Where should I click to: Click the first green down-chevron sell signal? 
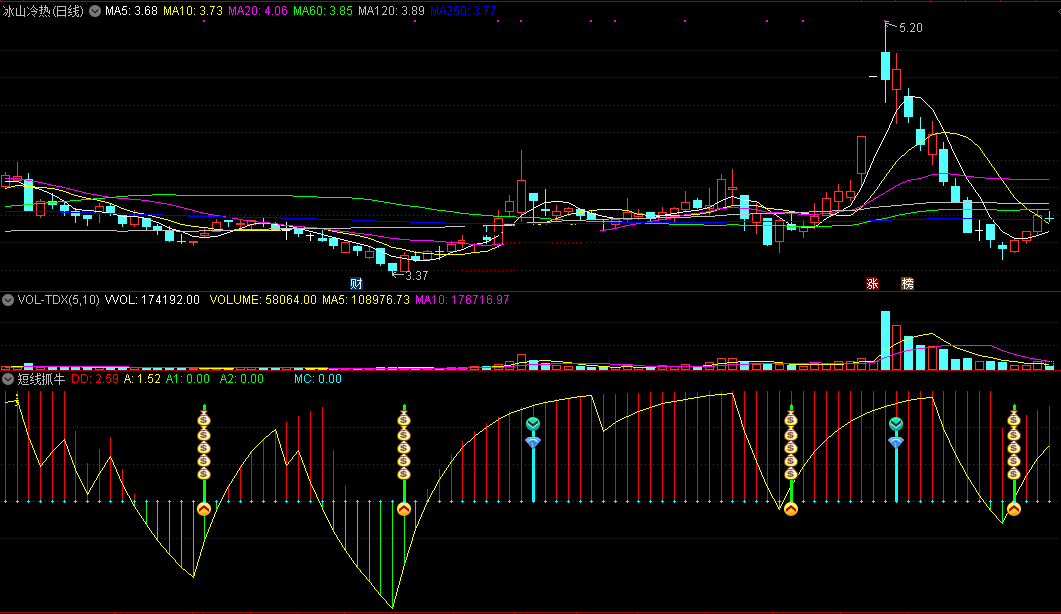coord(533,424)
